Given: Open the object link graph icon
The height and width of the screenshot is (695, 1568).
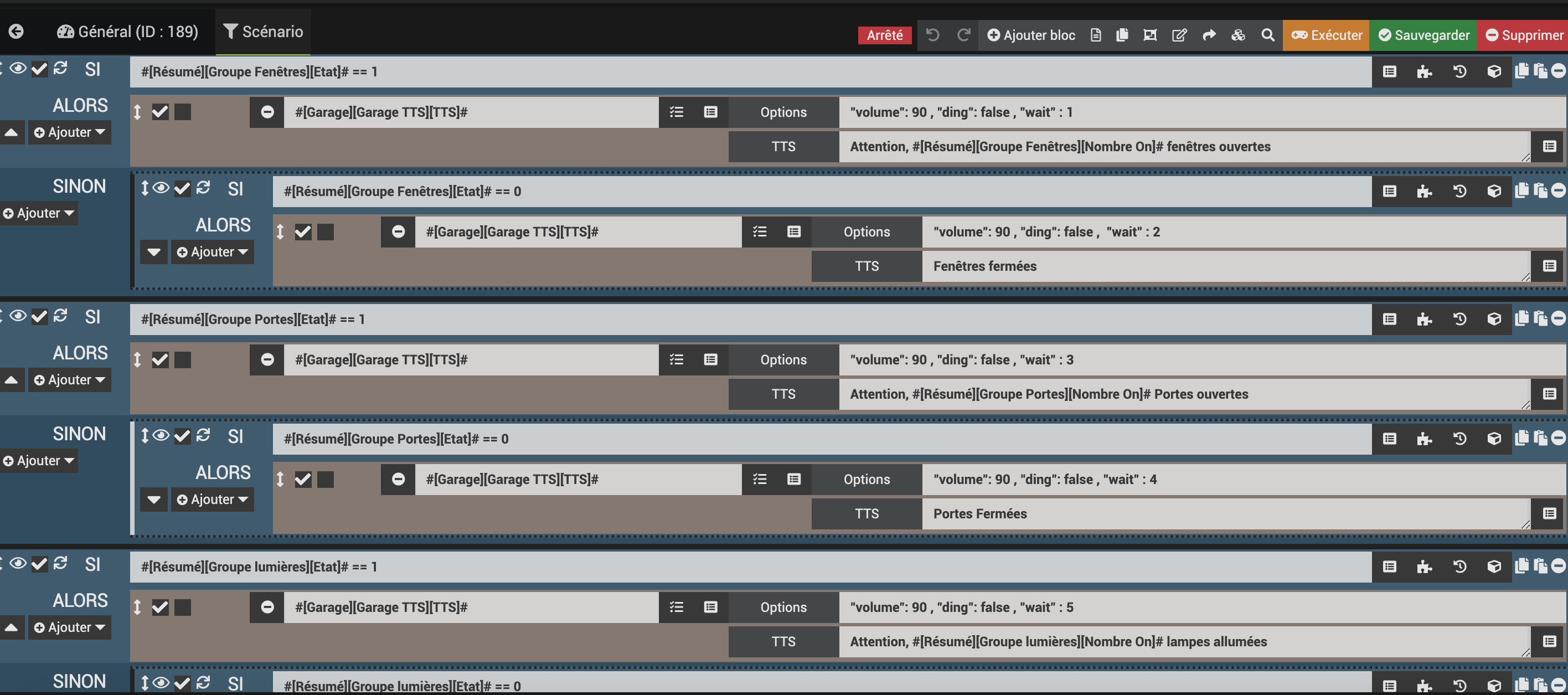Looking at the screenshot, I should pos(1150,35).
